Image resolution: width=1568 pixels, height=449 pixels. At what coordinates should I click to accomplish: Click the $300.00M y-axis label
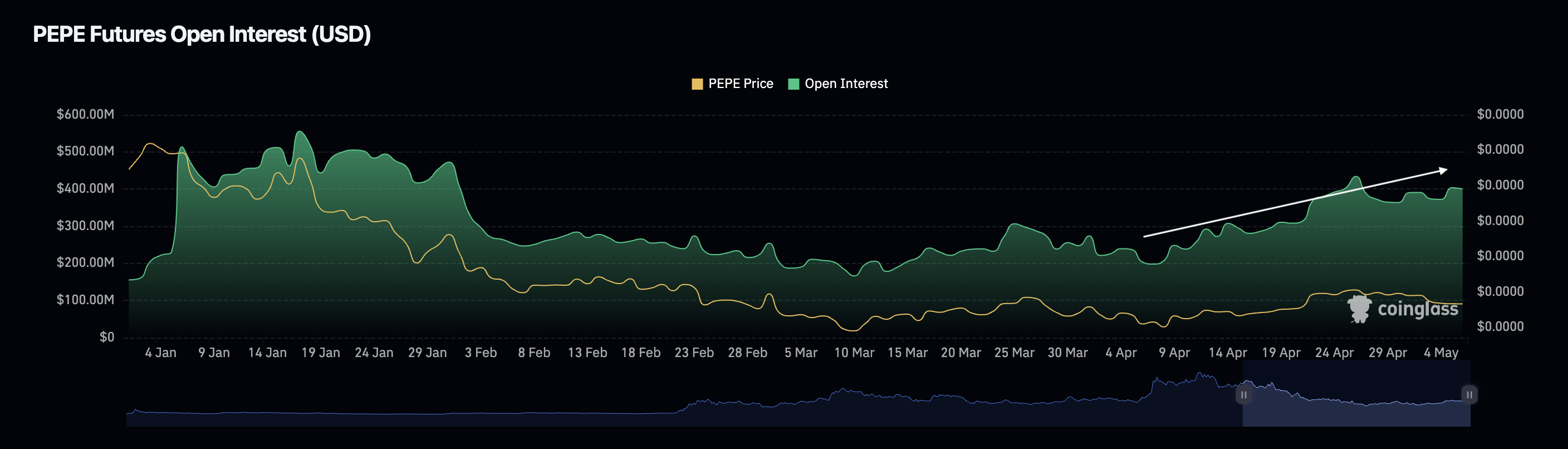85,226
